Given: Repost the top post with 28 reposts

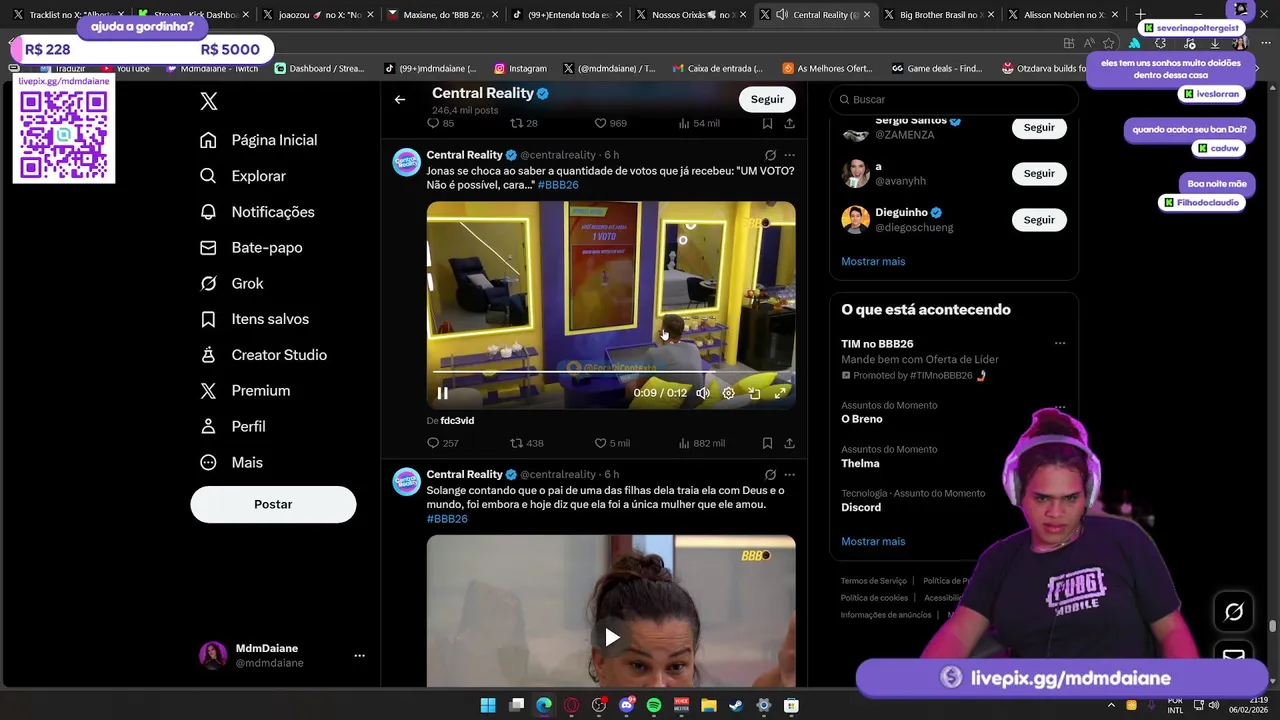Looking at the screenshot, I should coord(524,123).
